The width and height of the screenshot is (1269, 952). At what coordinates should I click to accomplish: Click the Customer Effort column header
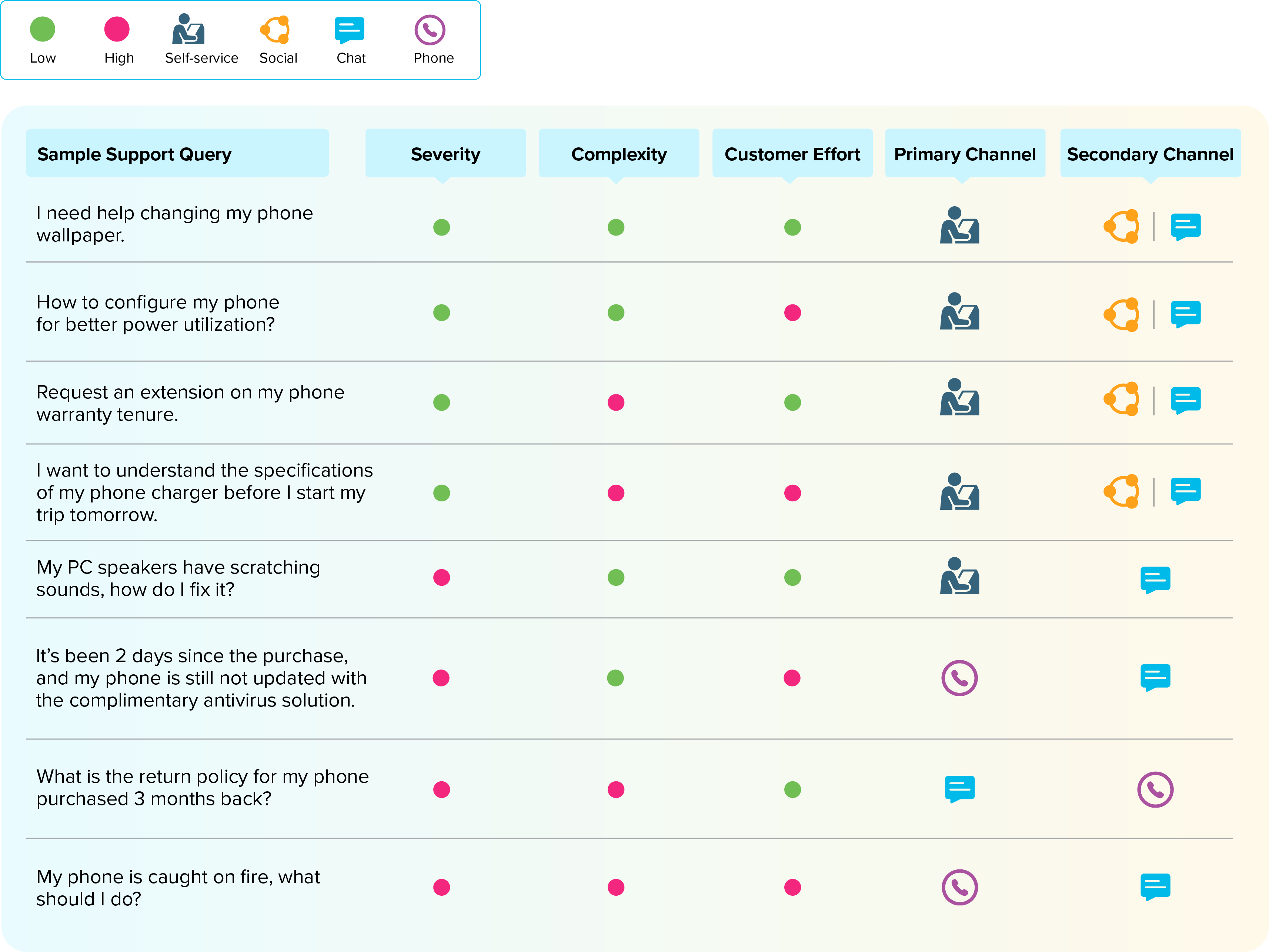pos(792,153)
